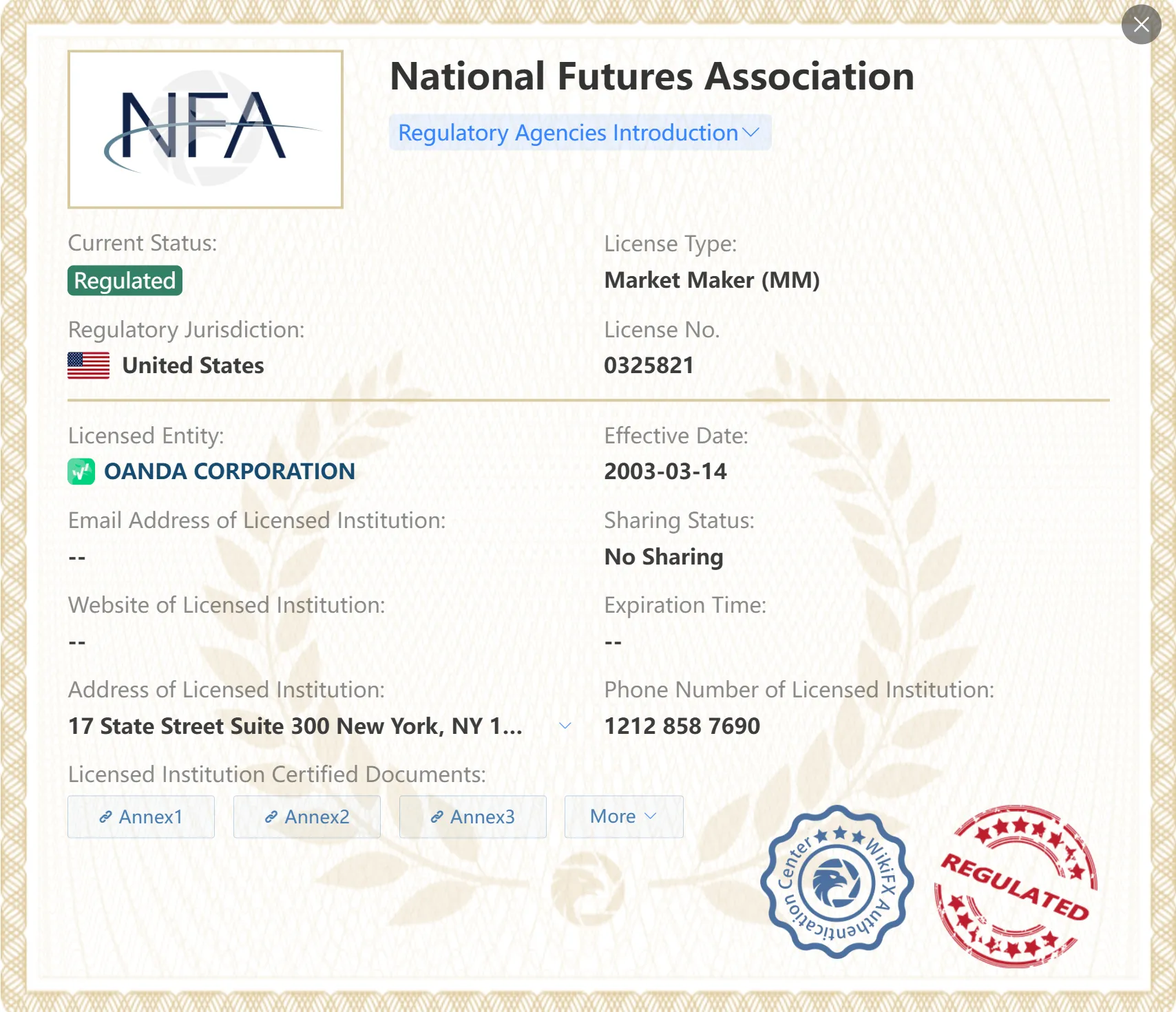
Task: Click the 17 State Street address text
Action: pos(295,726)
